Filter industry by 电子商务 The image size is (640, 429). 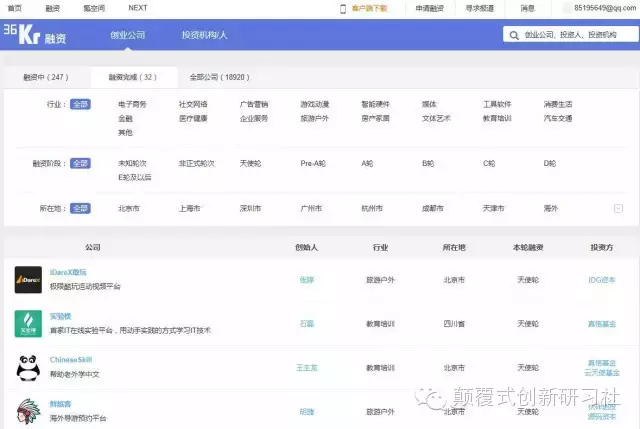(x=132, y=104)
